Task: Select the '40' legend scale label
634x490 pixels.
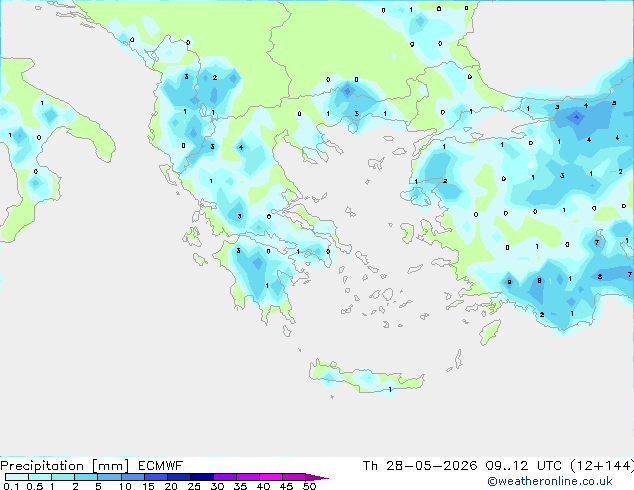Action: click(x=263, y=486)
